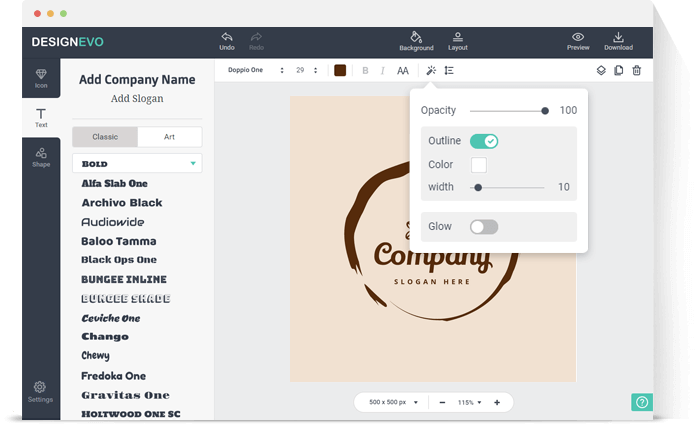Click the green help question mark icon
Screen dimensions: 697x425
coord(642,402)
